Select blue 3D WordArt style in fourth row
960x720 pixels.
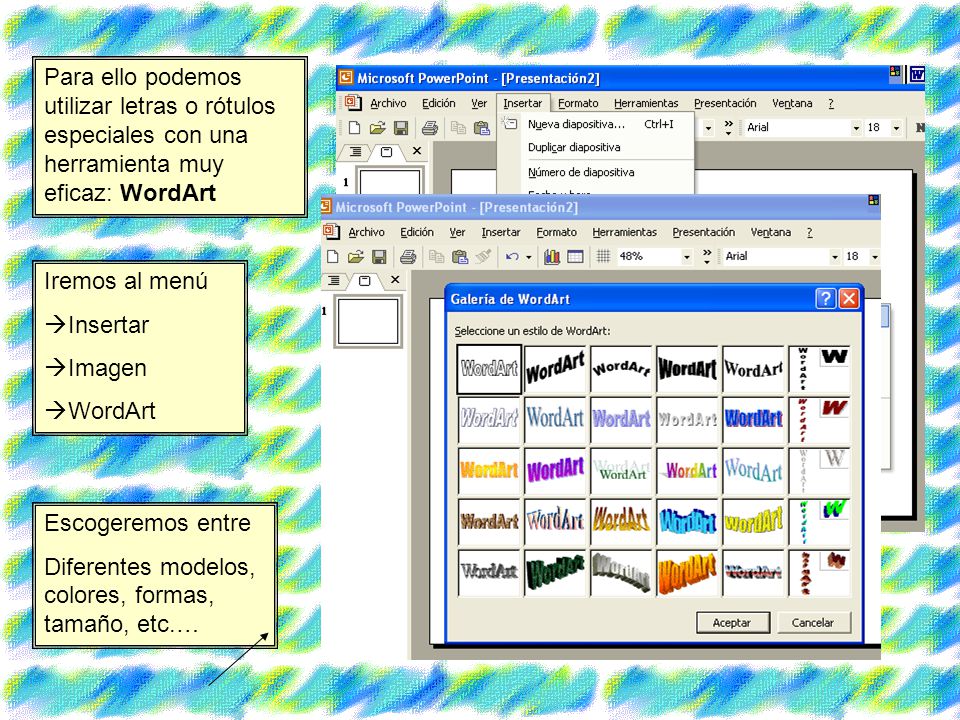(687, 521)
